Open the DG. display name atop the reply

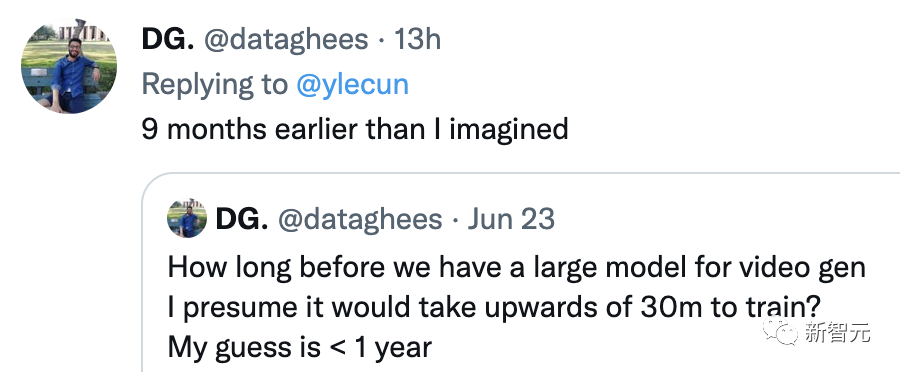click(168, 39)
